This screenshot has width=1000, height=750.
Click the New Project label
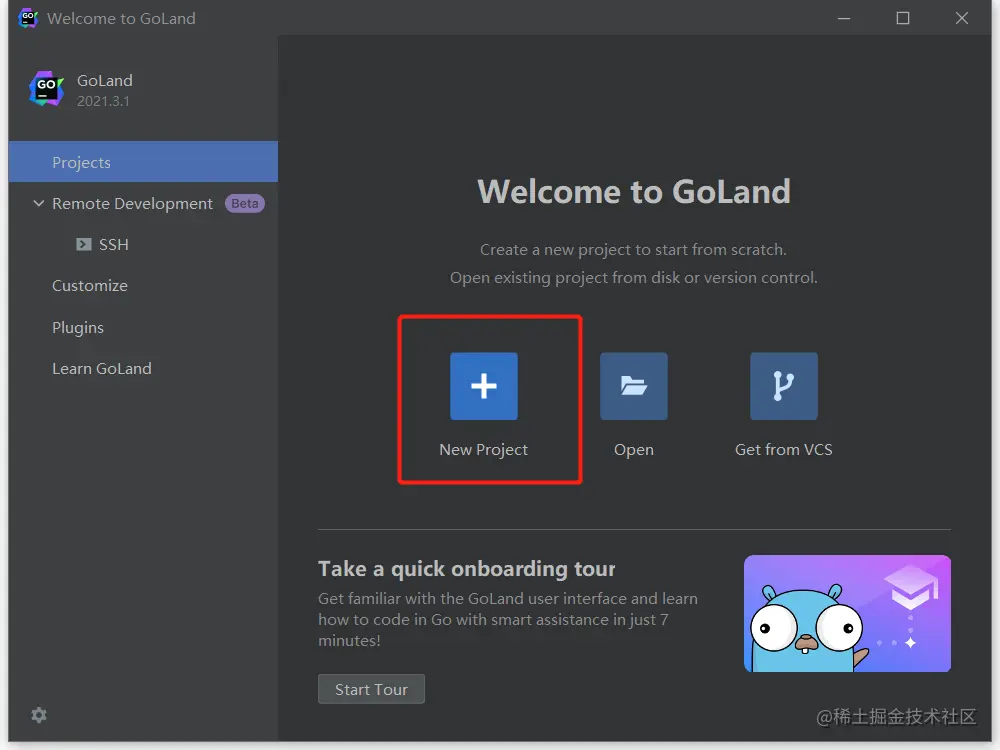[483, 450]
